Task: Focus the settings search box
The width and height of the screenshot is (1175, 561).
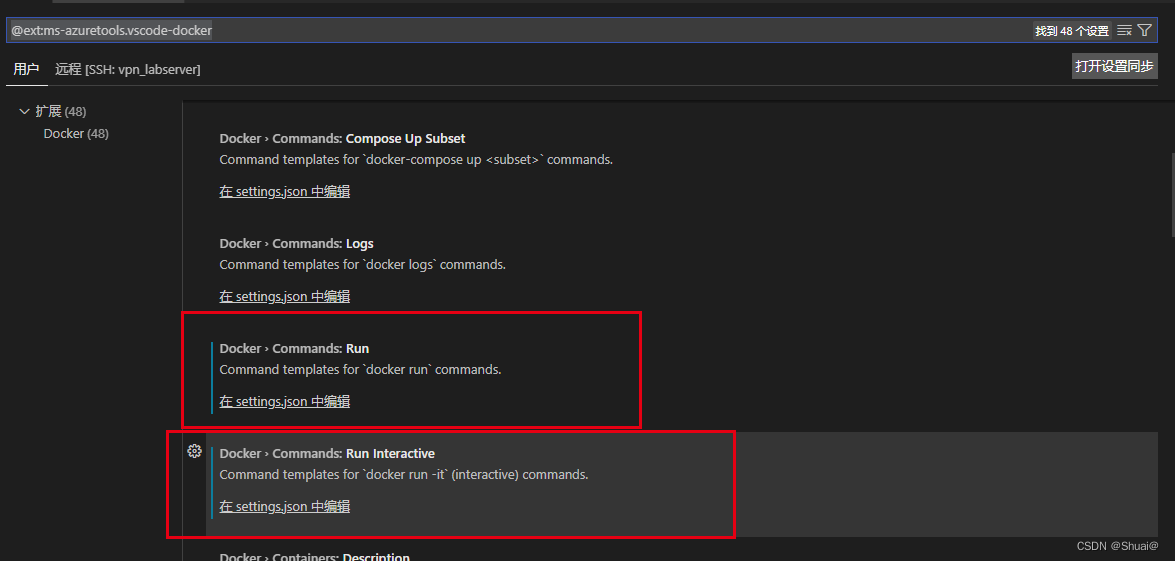Action: 580,31
